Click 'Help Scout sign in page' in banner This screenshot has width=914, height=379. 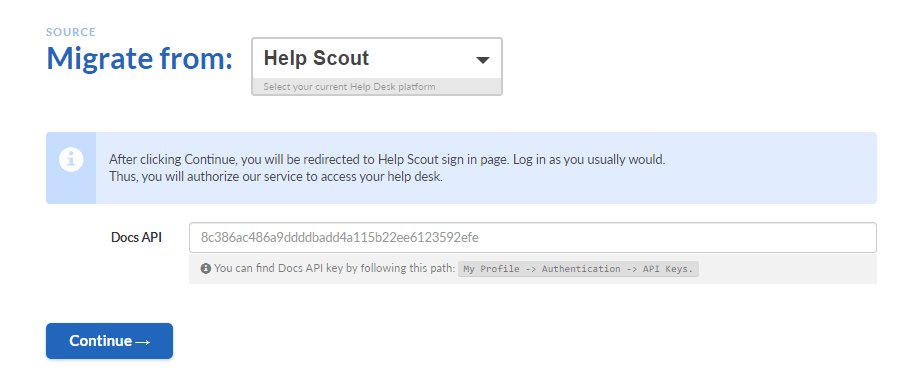[444, 159]
